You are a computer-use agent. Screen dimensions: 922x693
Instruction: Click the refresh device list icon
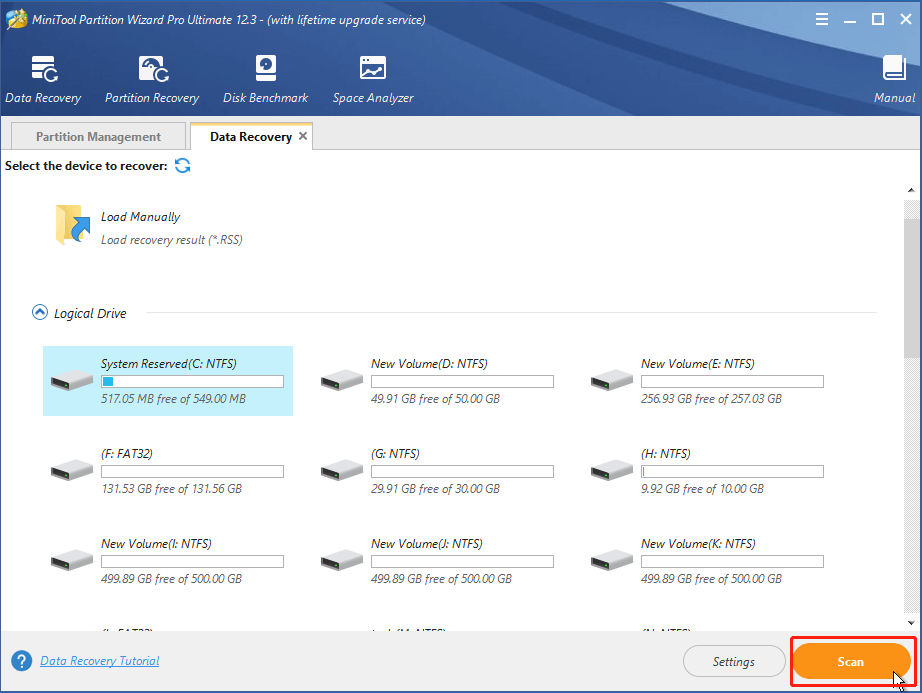[183, 166]
